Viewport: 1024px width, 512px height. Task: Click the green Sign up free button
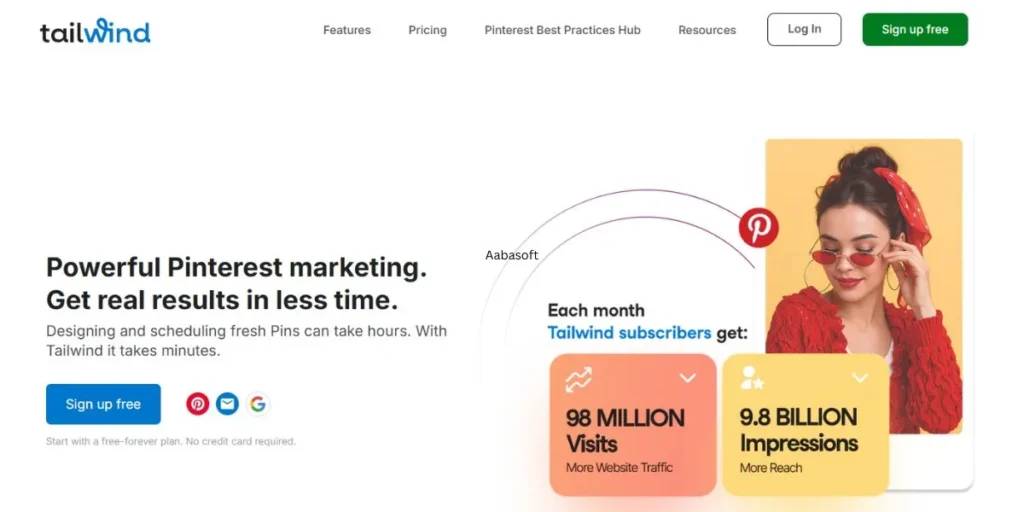point(915,29)
